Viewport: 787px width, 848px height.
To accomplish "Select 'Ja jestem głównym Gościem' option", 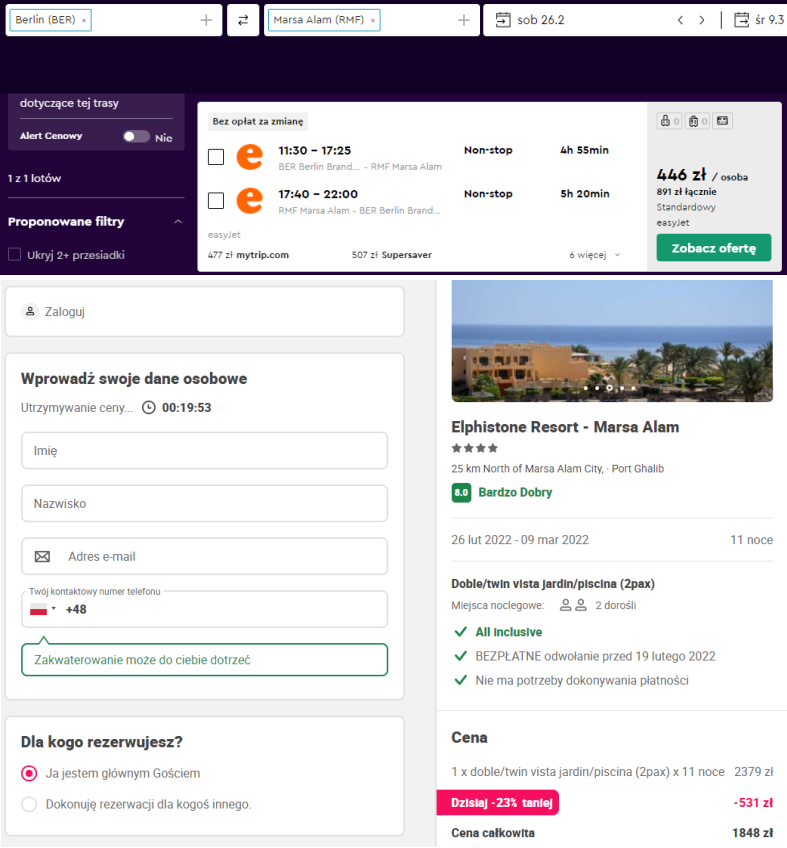I will 29,774.
